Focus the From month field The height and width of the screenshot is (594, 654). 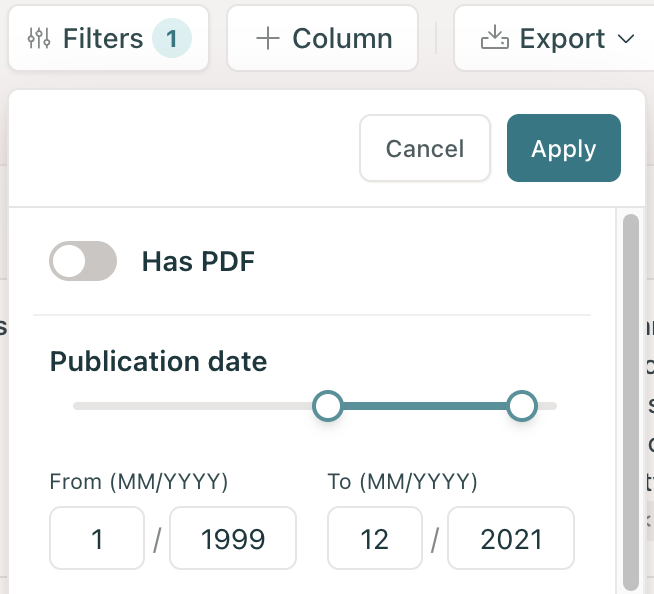click(x=97, y=540)
